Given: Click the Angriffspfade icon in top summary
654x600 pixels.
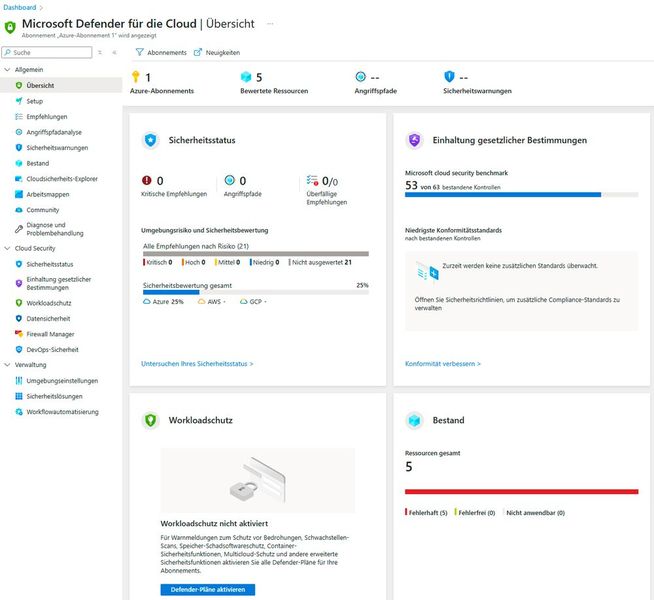Looking at the screenshot, I should [361, 77].
